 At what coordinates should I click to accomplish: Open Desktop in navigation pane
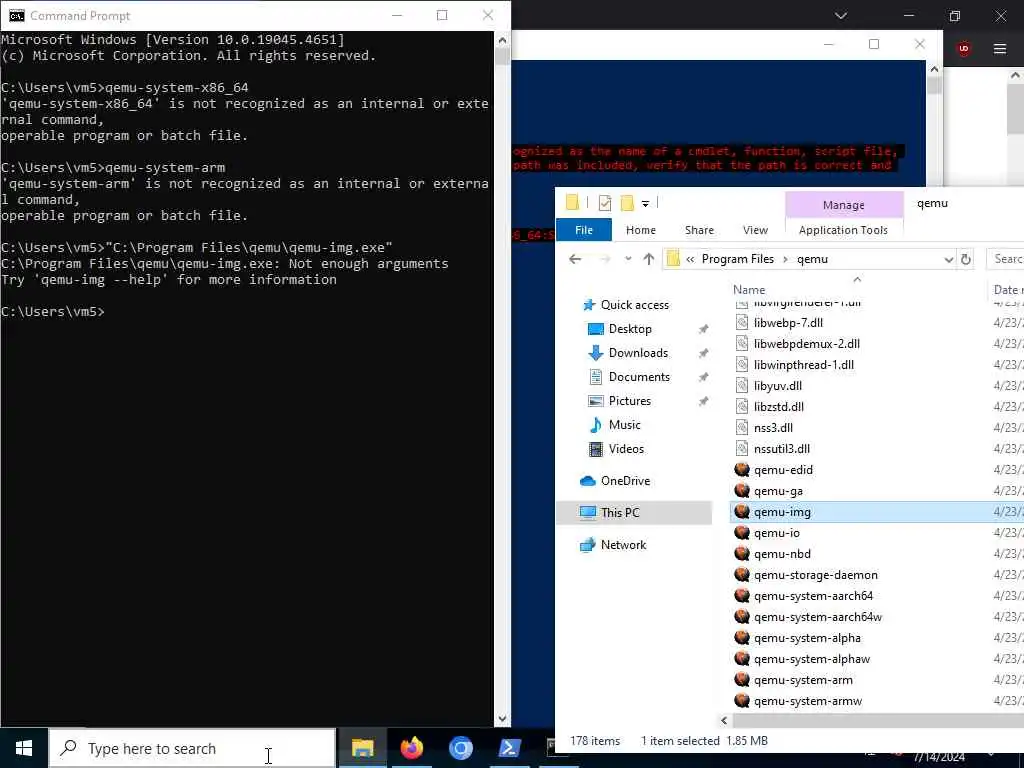click(630, 329)
